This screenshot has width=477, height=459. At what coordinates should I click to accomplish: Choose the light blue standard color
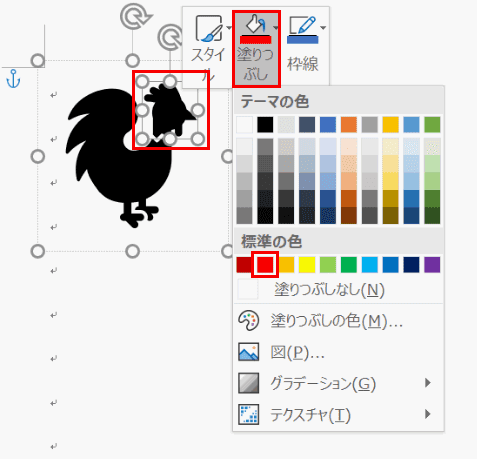pos(370,265)
